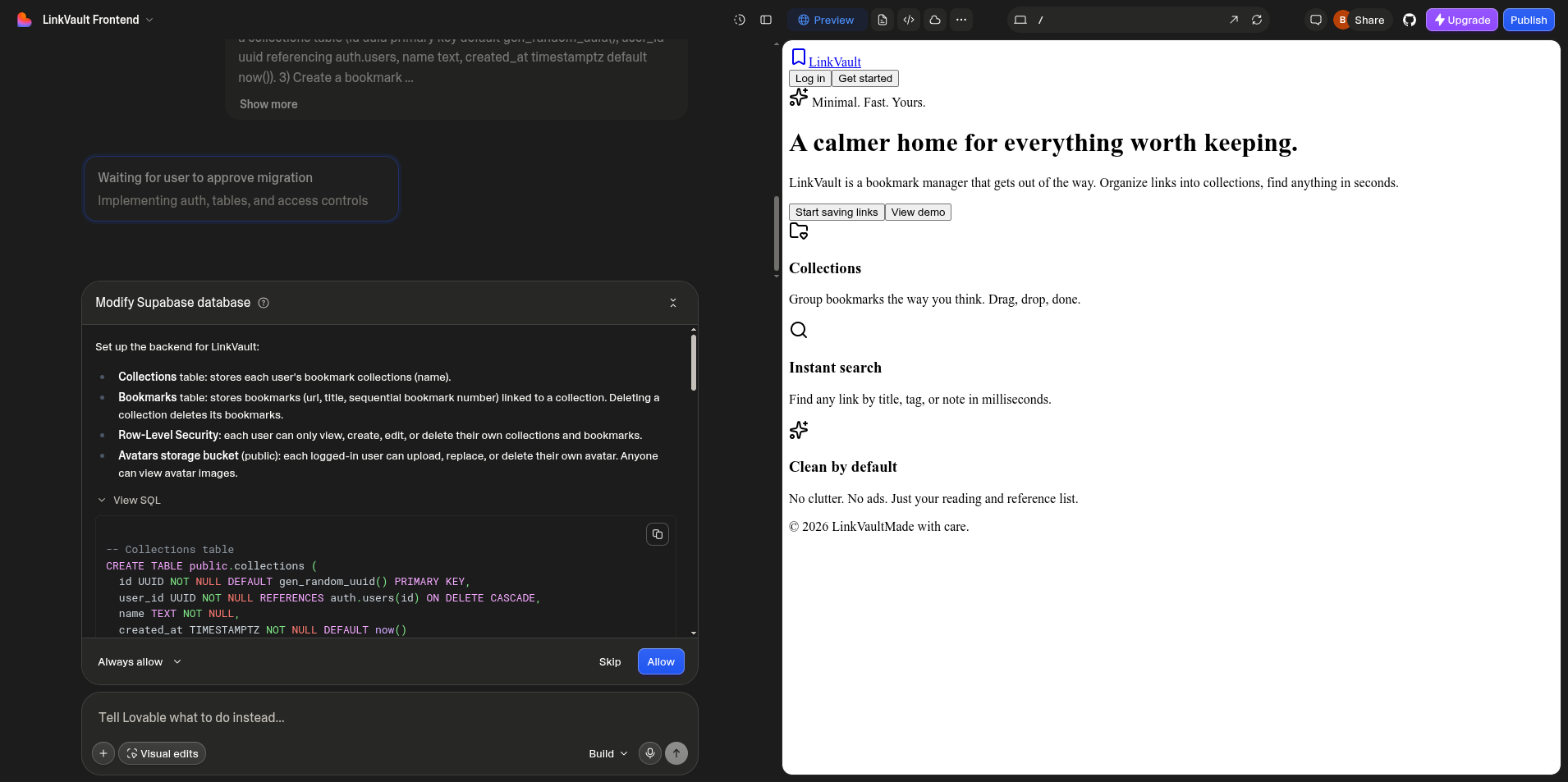The image size is (1568, 782).
Task: Refresh the preview
Action: [x=1257, y=20]
